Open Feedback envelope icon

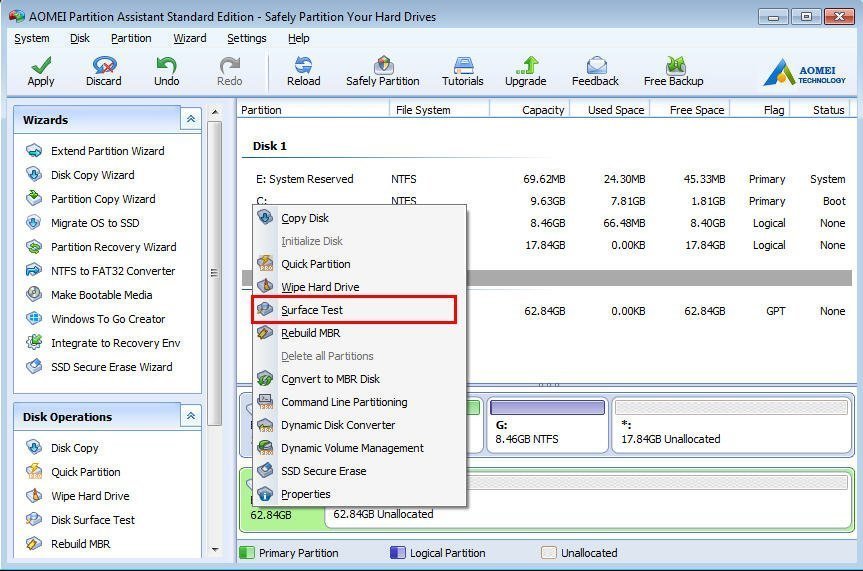click(596, 66)
